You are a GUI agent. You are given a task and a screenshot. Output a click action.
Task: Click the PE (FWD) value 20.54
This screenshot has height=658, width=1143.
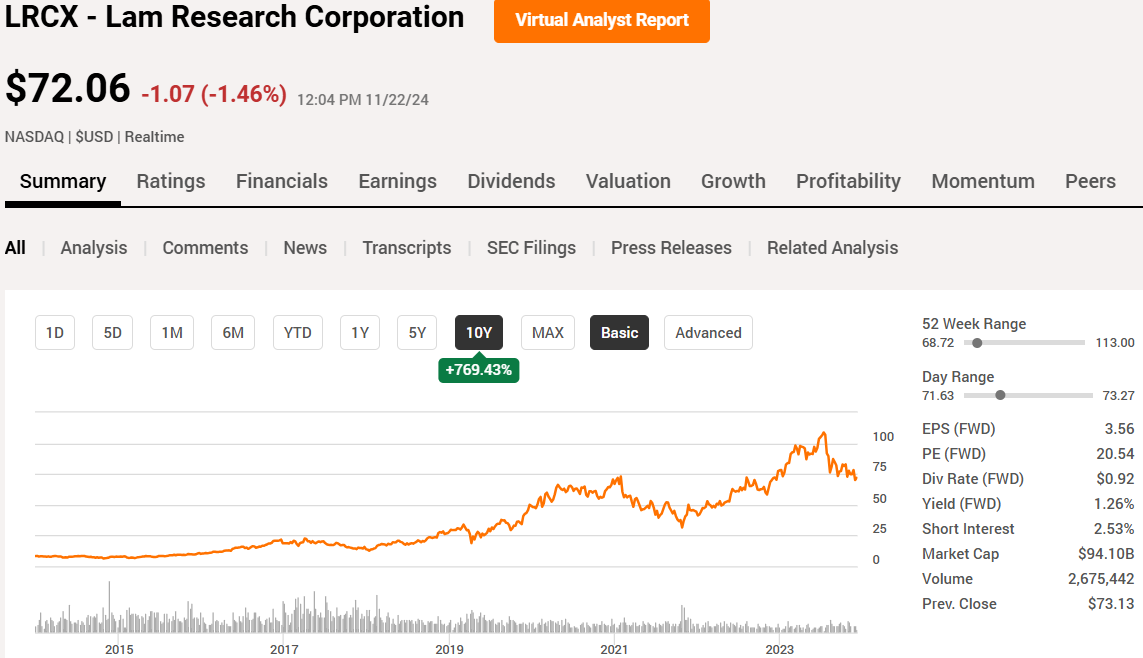point(1115,453)
